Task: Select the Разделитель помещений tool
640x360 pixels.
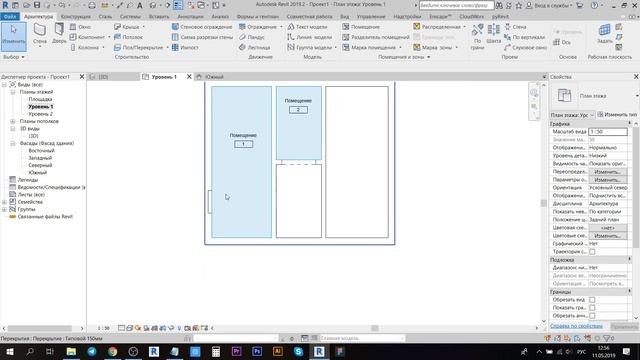Action: (x=376, y=37)
